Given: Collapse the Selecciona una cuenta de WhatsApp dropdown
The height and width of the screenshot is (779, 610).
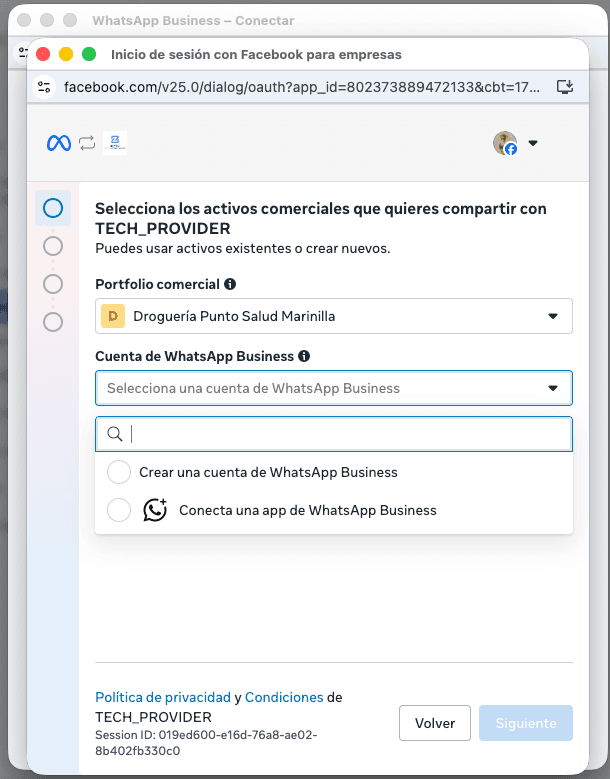Looking at the screenshot, I should tap(334, 388).
